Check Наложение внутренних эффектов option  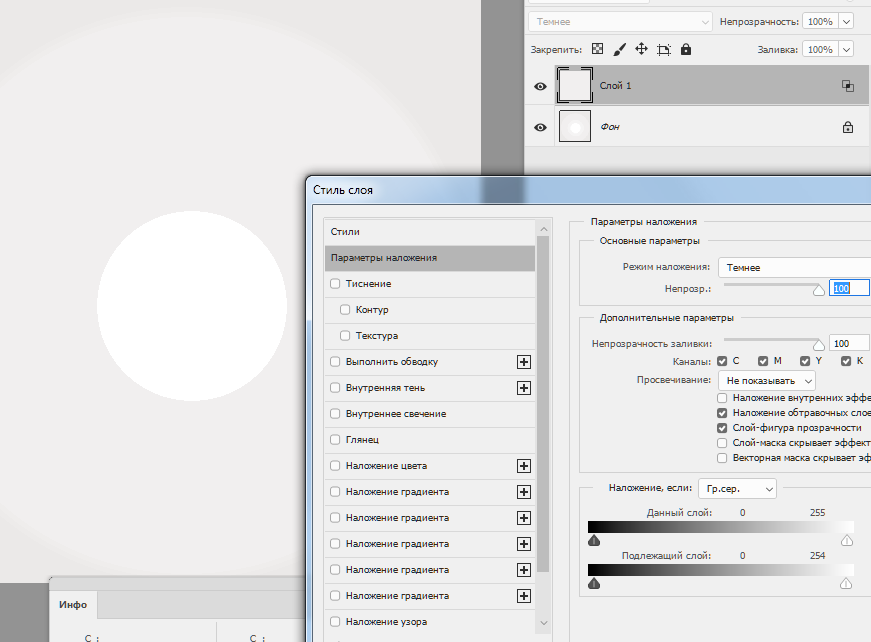click(x=722, y=398)
